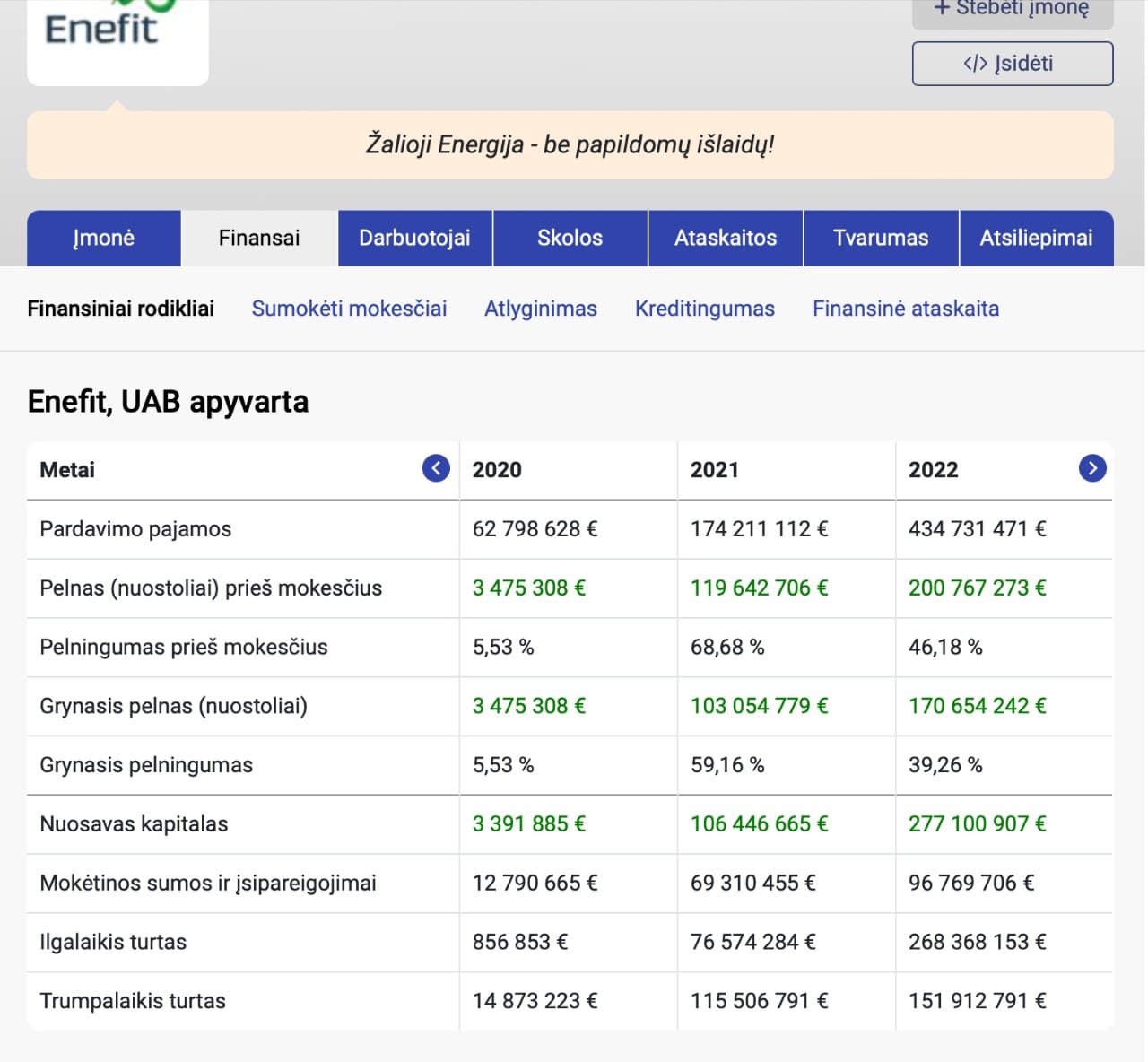Image resolution: width=1148 pixels, height=1062 pixels.
Task: Open the Atsiliepimai tab
Action: (1037, 239)
